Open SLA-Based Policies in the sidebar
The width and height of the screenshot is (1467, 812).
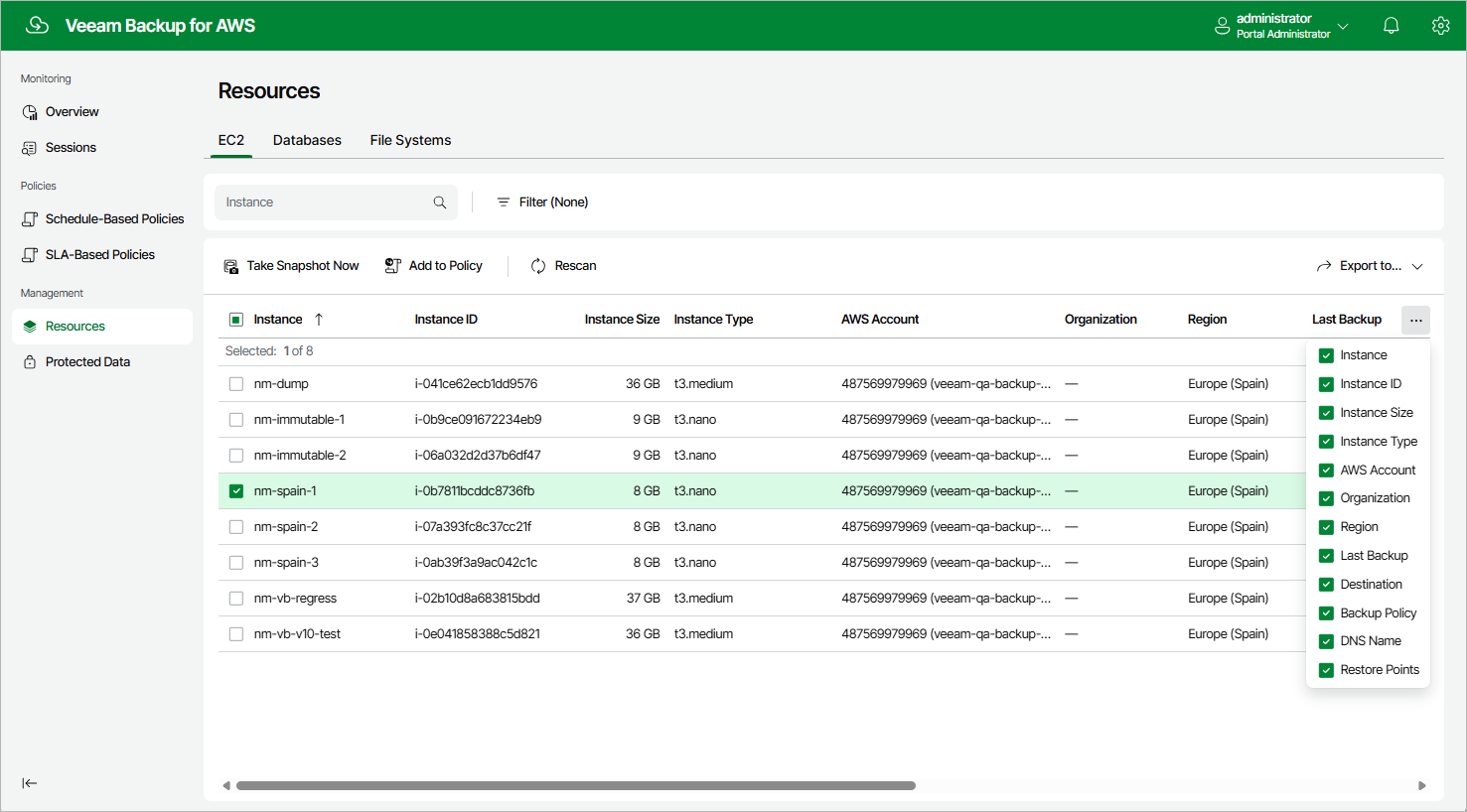(x=102, y=255)
